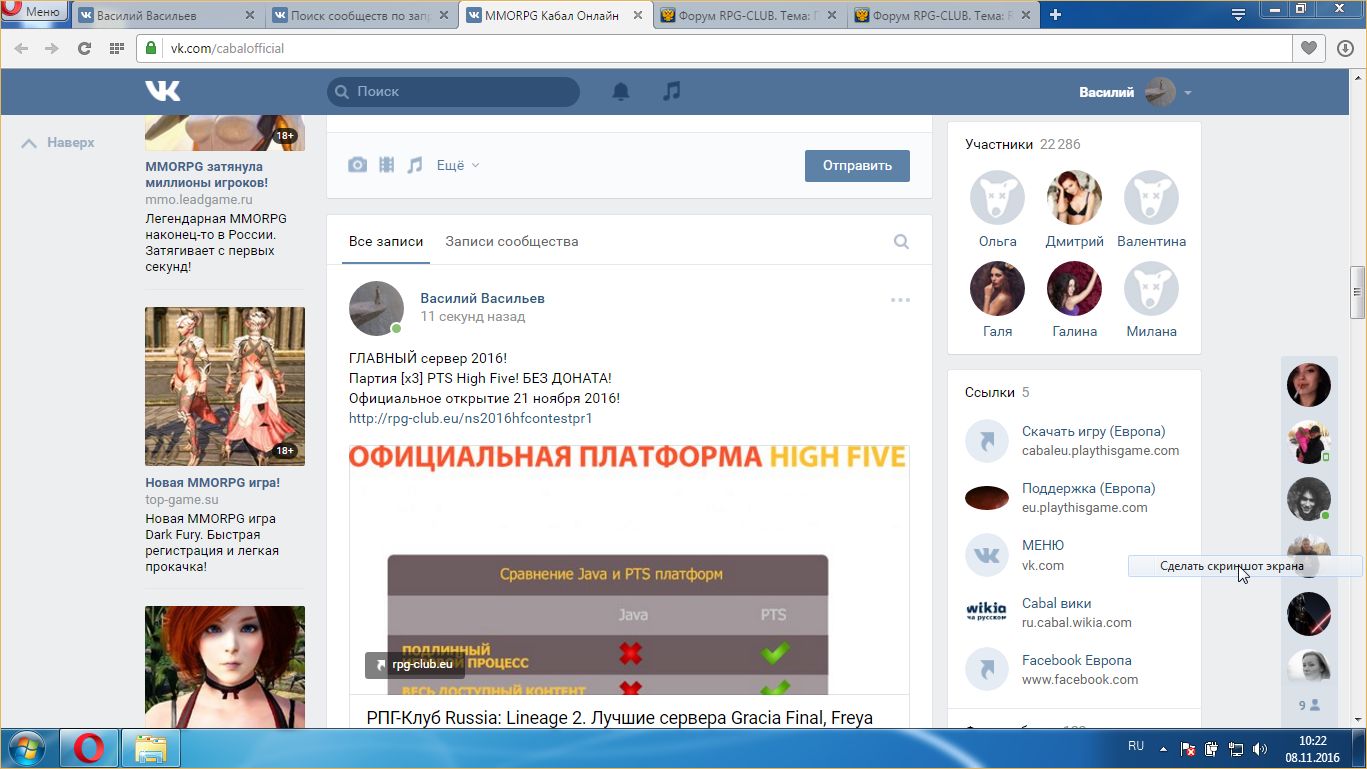Open post options three-dots menu
The image size is (1367, 769).
coord(900,300)
